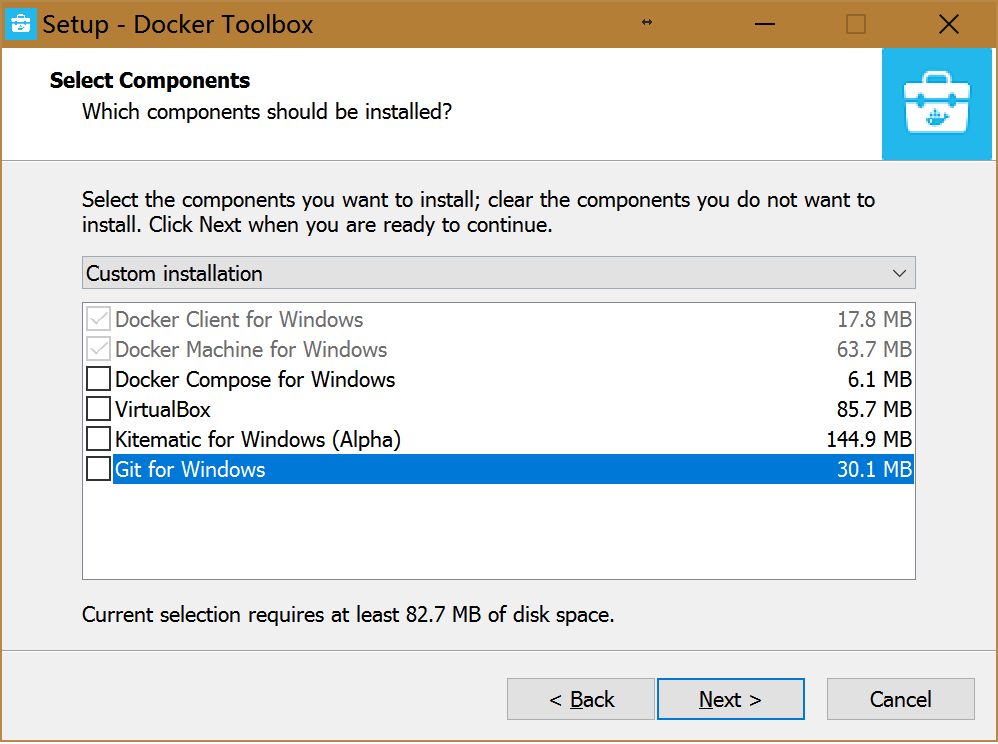
Task: Click the grayed Docker Machine for Windows checkbox
Action: tap(98, 350)
